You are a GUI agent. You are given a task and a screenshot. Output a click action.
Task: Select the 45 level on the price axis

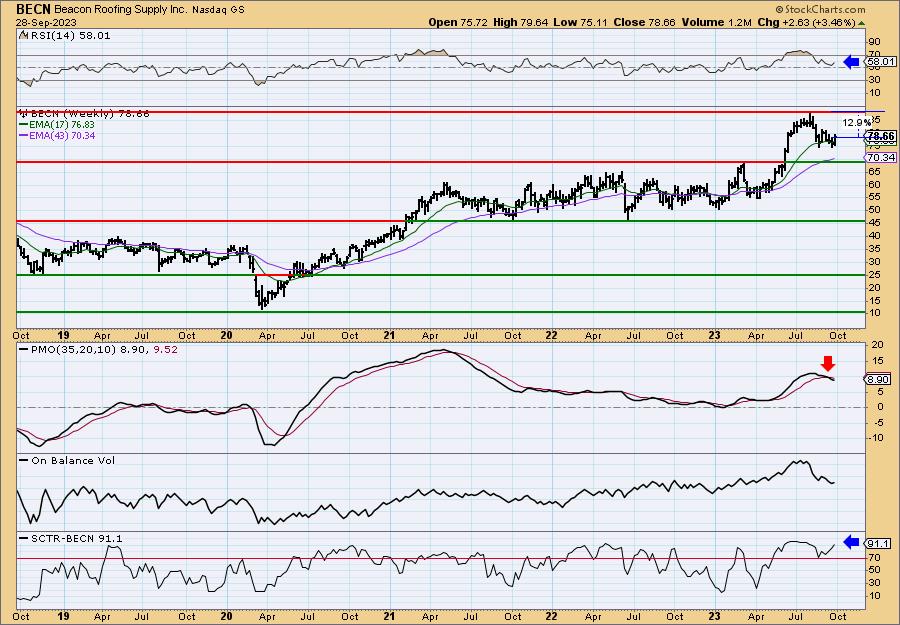(874, 223)
